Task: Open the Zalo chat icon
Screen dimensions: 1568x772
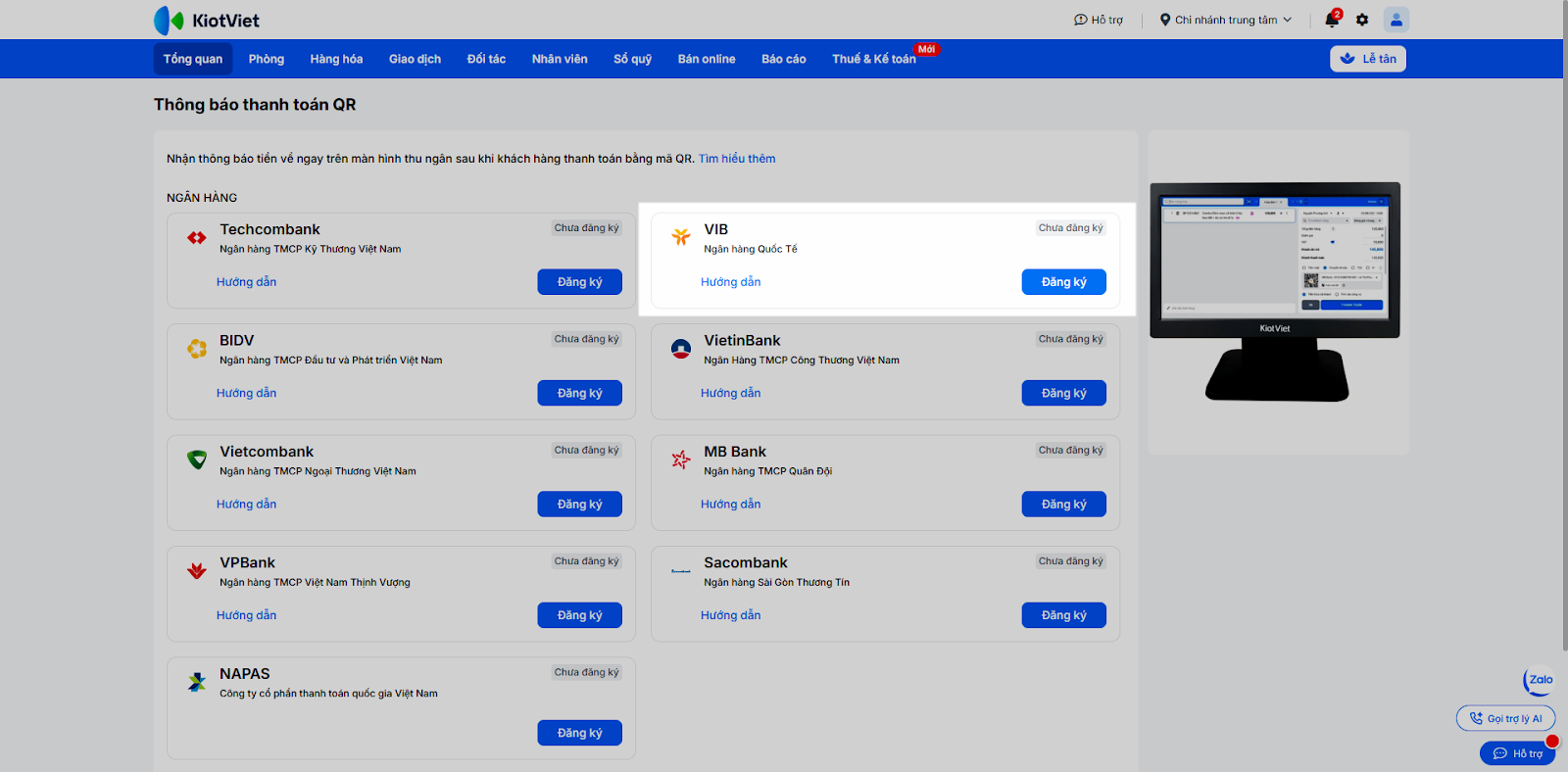Action: pos(1540,680)
